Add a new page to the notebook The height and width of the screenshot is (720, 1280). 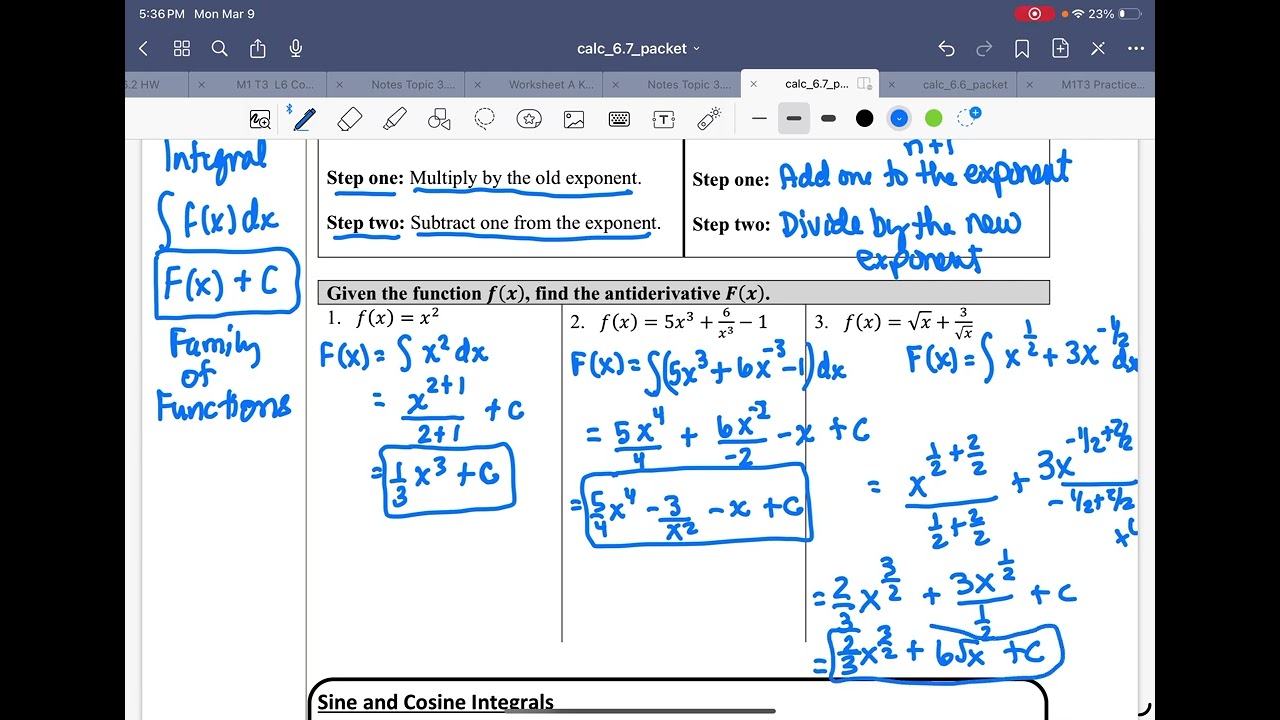[x=1060, y=48]
